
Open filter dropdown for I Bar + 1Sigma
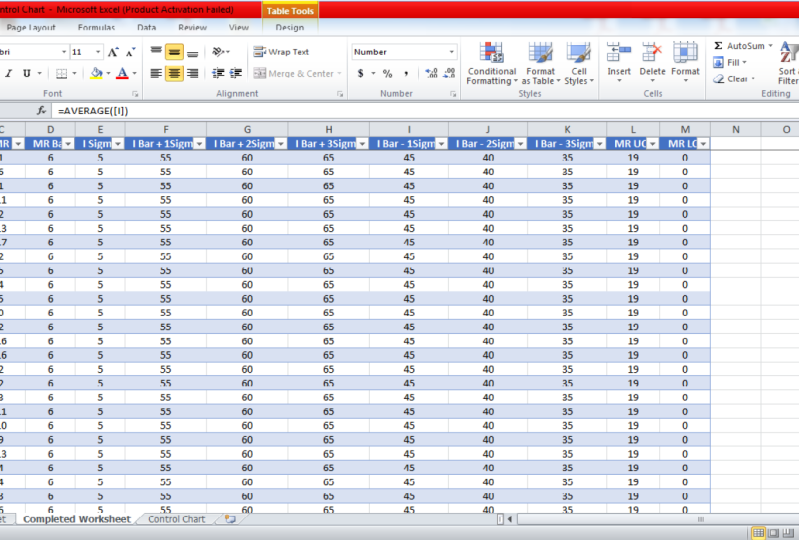[x=199, y=144]
